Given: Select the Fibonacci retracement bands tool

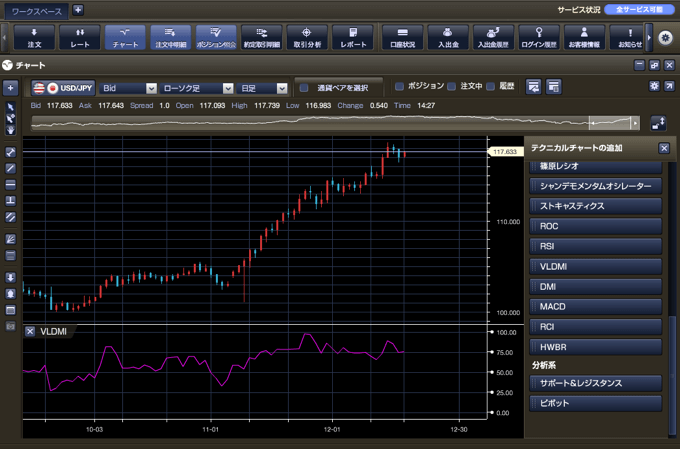Looking at the screenshot, I should click(x=11, y=255).
